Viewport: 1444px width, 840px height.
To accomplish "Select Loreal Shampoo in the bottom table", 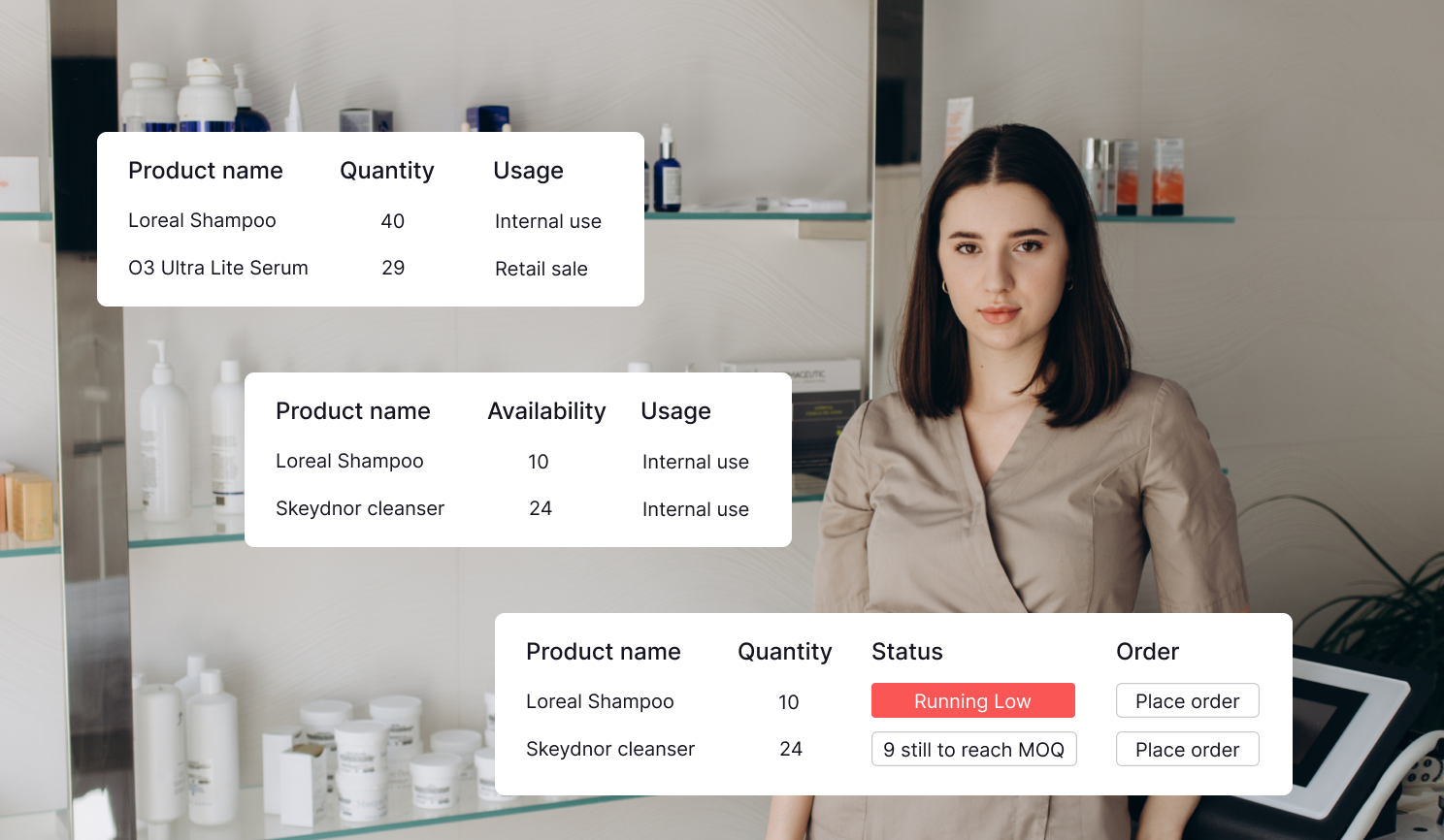I will [600, 700].
